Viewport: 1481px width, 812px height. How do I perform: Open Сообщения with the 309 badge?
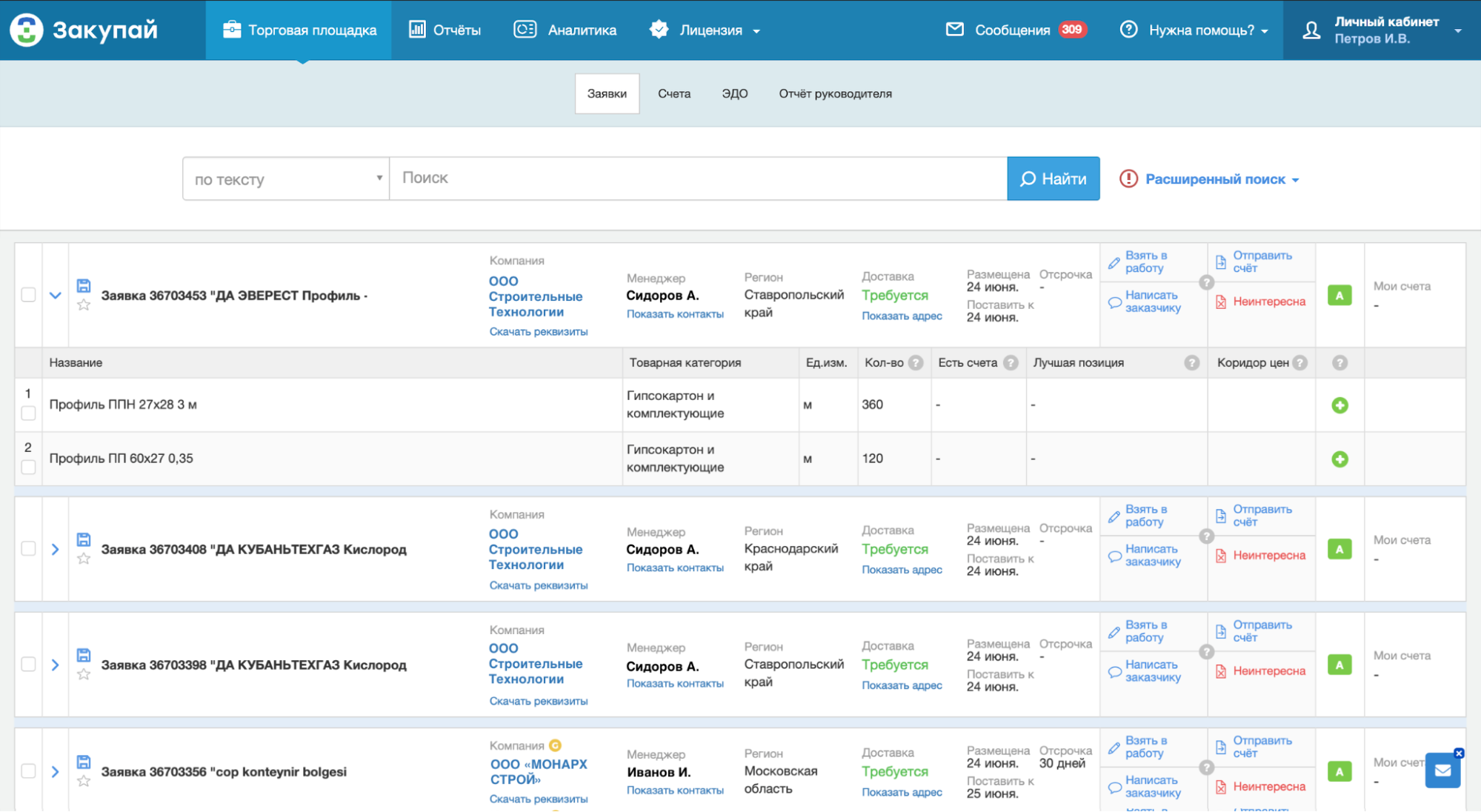pos(1016,30)
